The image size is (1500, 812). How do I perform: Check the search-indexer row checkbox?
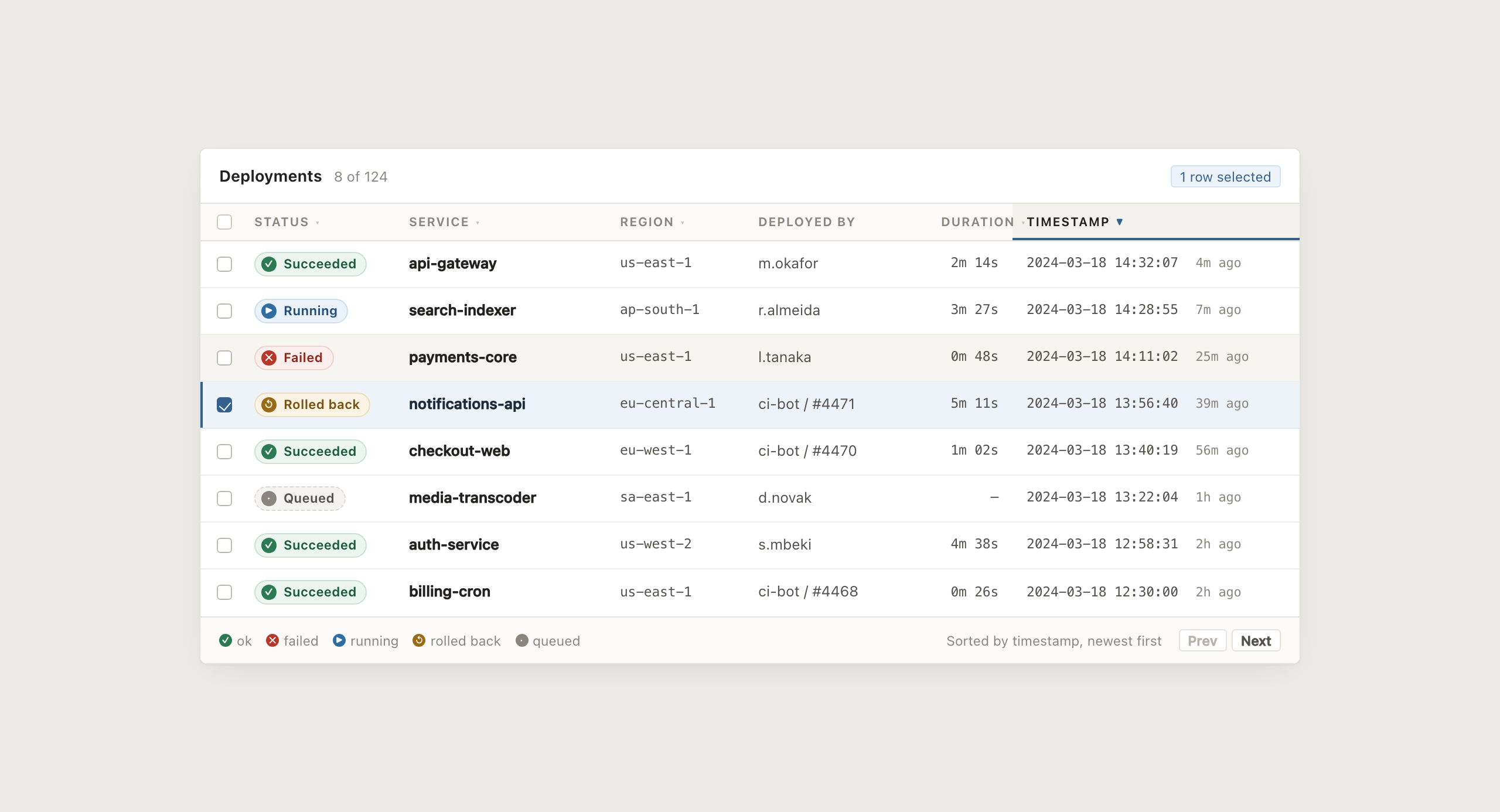[x=224, y=311]
